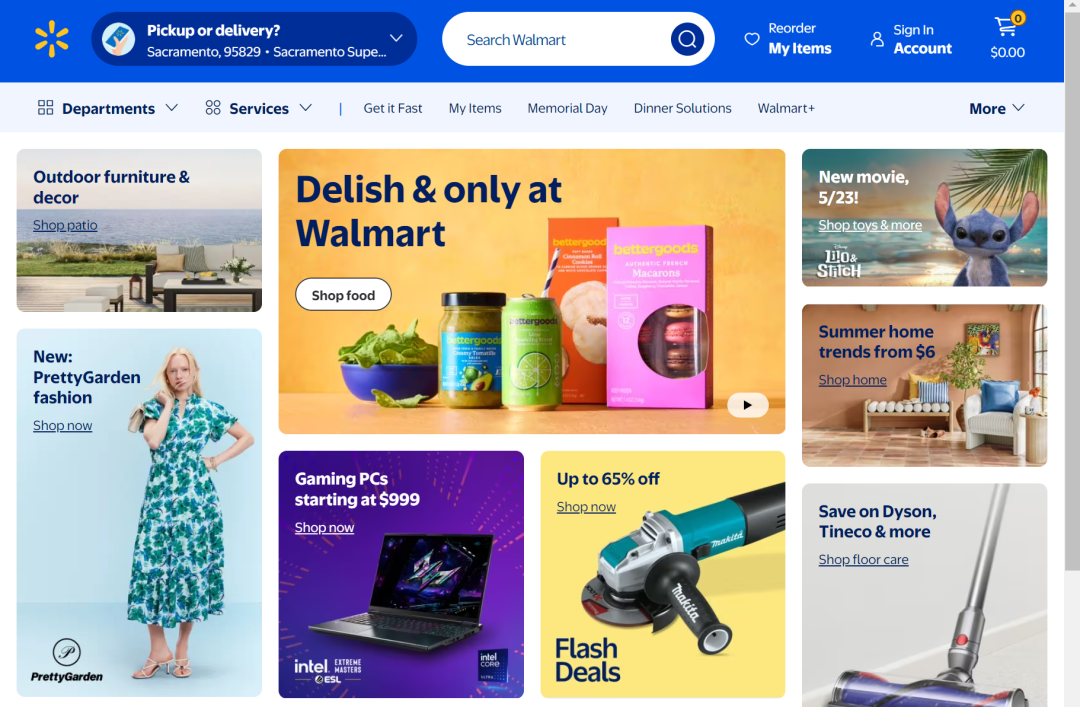Click the pickup or delivery phone icon
This screenshot has height=707, width=1080.
click(x=118, y=39)
